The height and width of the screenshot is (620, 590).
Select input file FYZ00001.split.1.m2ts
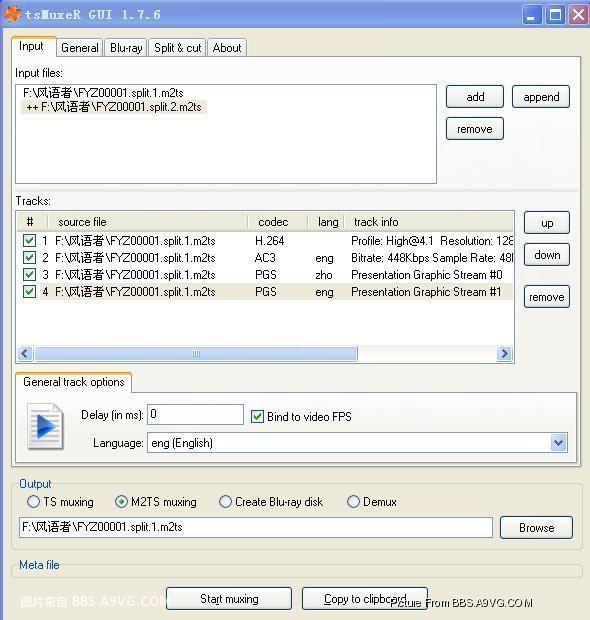coord(103,93)
